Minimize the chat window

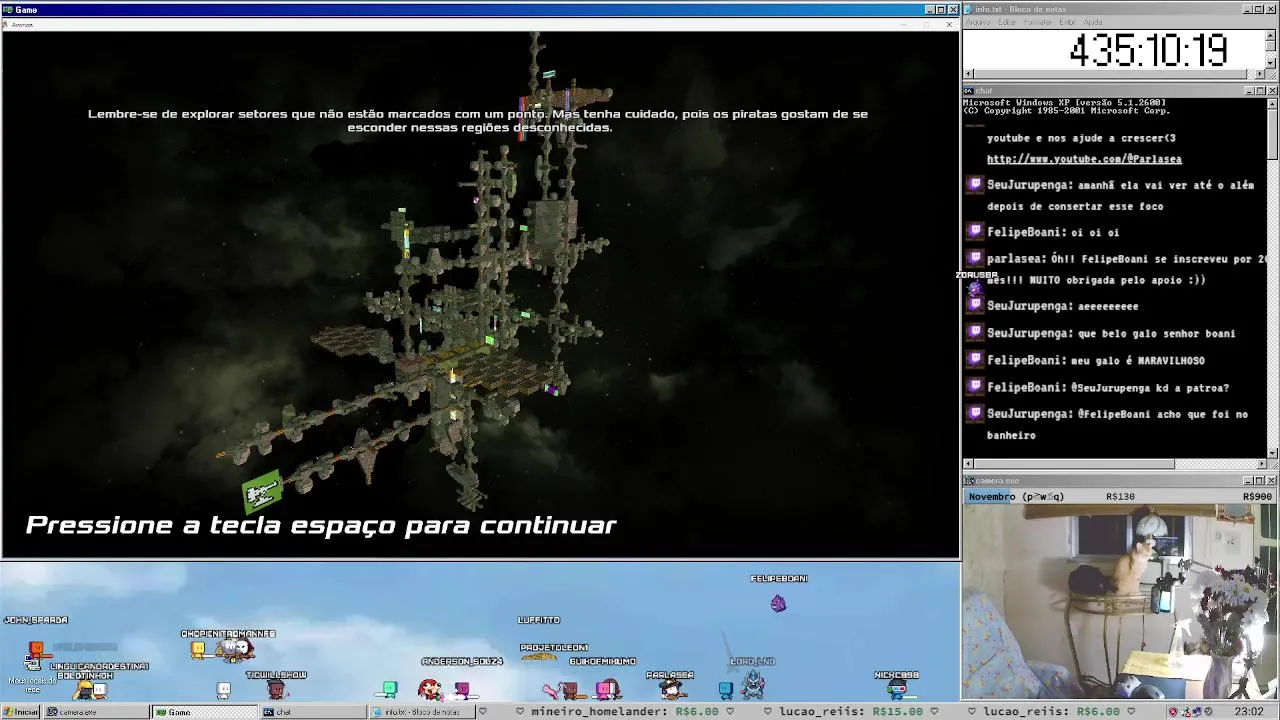tap(1247, 91)
